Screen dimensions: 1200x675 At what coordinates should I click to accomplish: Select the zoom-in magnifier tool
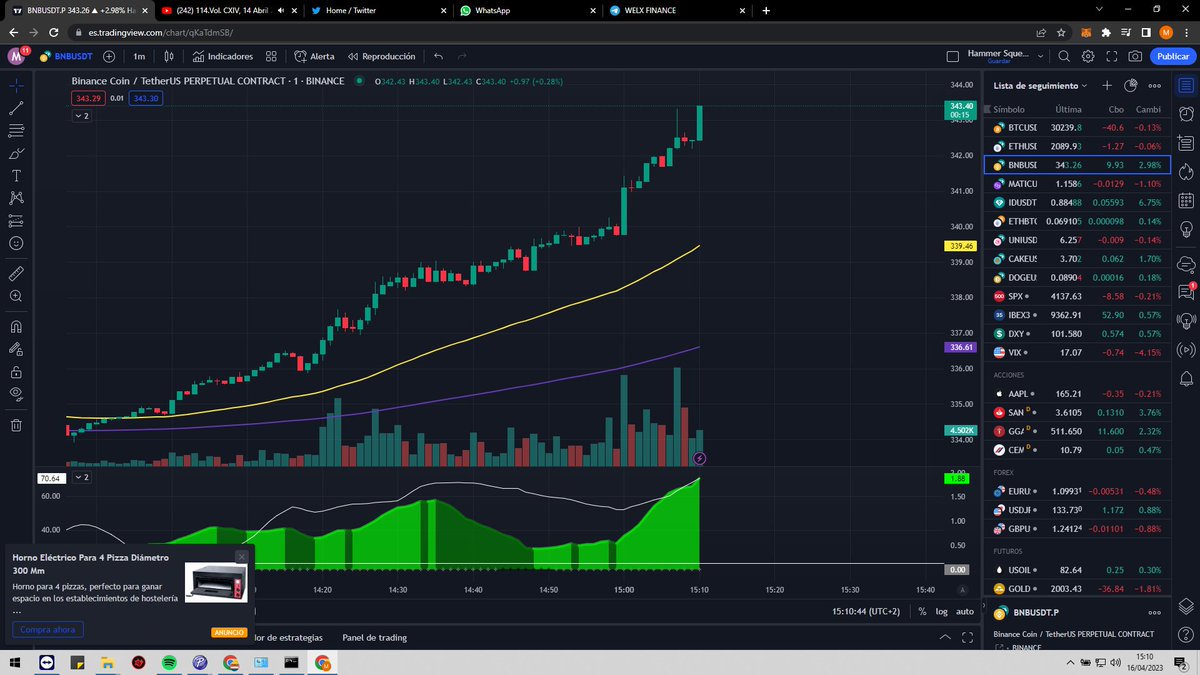16,296
